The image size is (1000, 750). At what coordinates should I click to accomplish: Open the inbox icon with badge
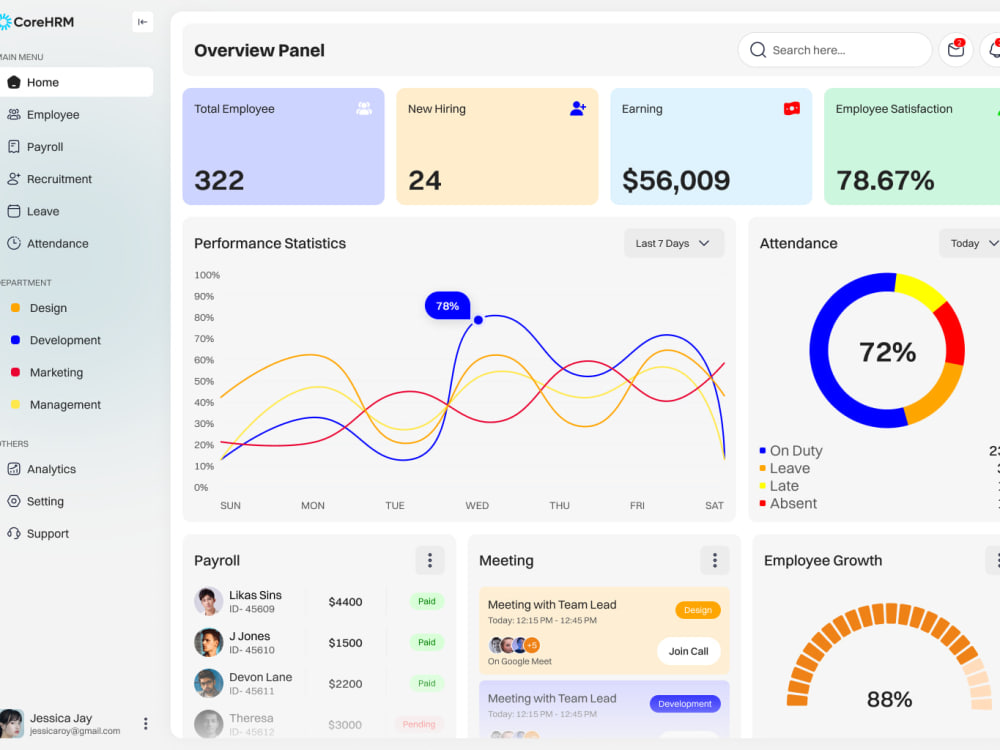click(x=955, y=50)
